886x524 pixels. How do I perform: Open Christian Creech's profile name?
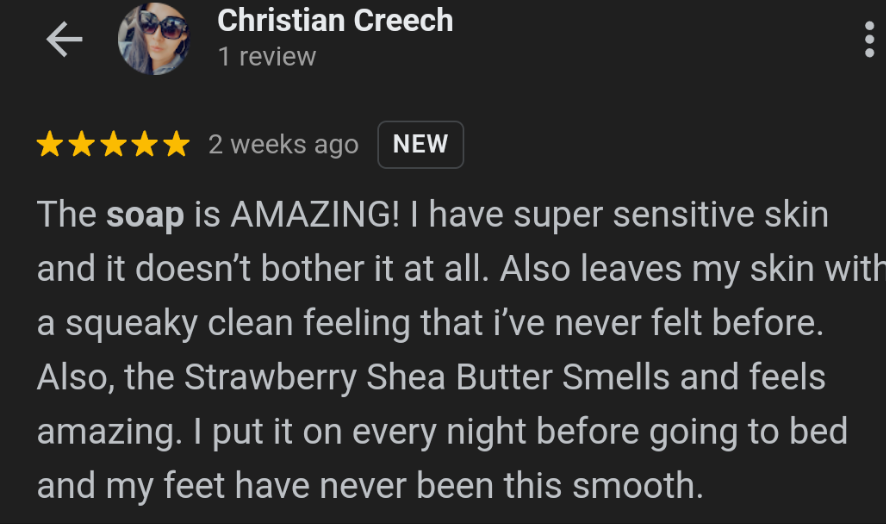click(x=335, y=20)
